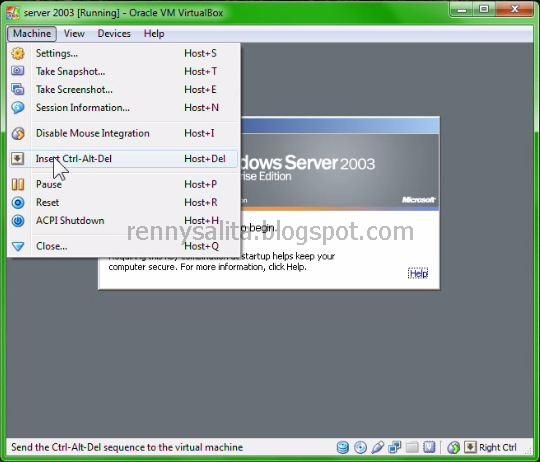Image resolution: width=540 pixels, height=462 pixels.
Task: Click the mouse integration icon in the menu
Action: point(18,134)
